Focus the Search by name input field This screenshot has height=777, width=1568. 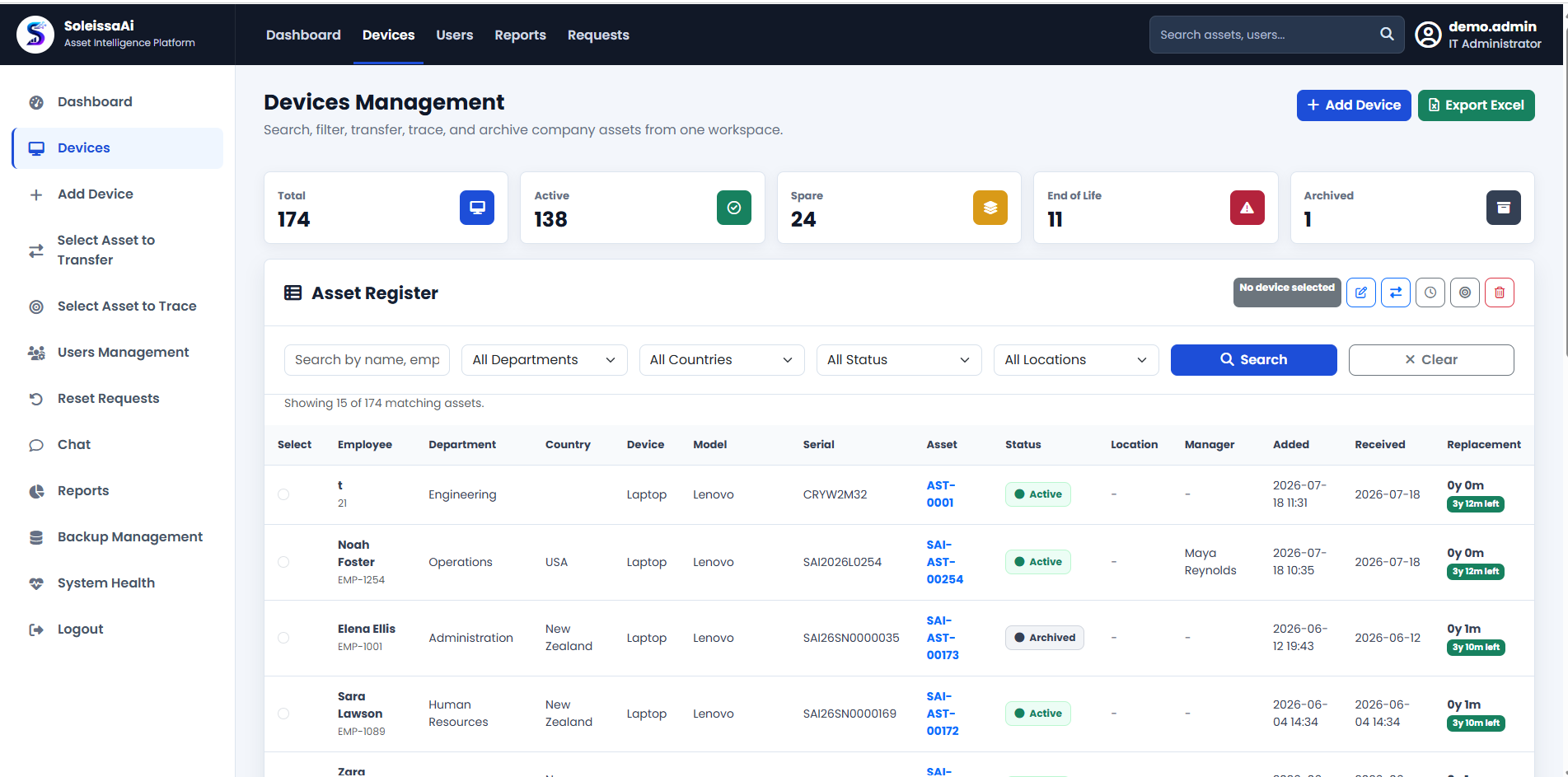[367, 360]
